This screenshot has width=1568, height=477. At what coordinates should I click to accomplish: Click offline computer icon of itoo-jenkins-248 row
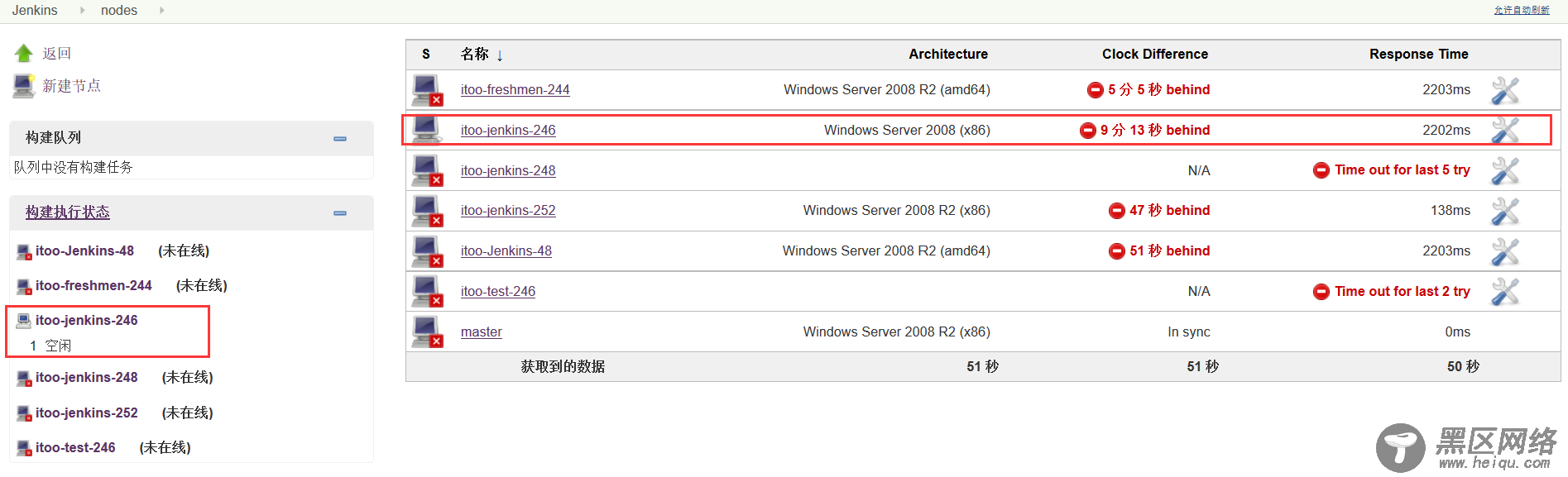pyautogui.click(x=428, y=171)
